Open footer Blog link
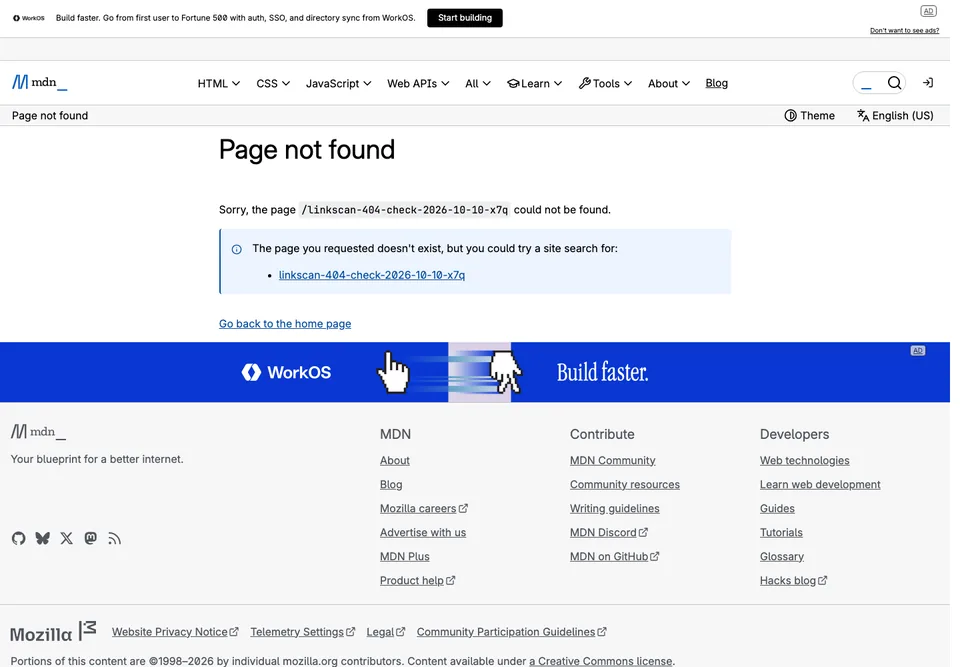The height and width of the screenshot is (667, 960). (391, 484)
